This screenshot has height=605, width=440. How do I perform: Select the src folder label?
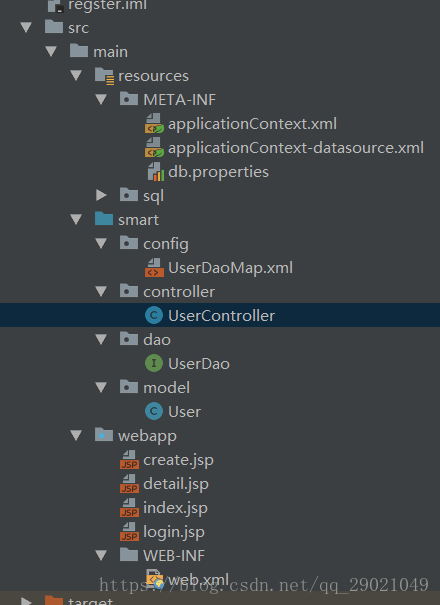point(78,28)
